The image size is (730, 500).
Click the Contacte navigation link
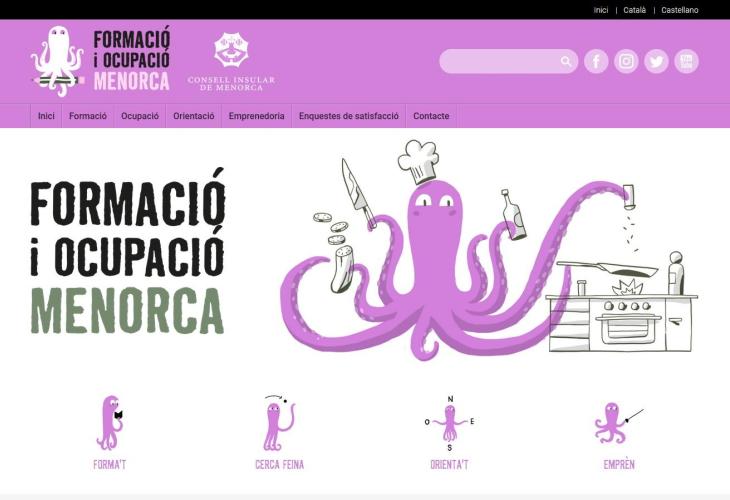click(431, 116)
